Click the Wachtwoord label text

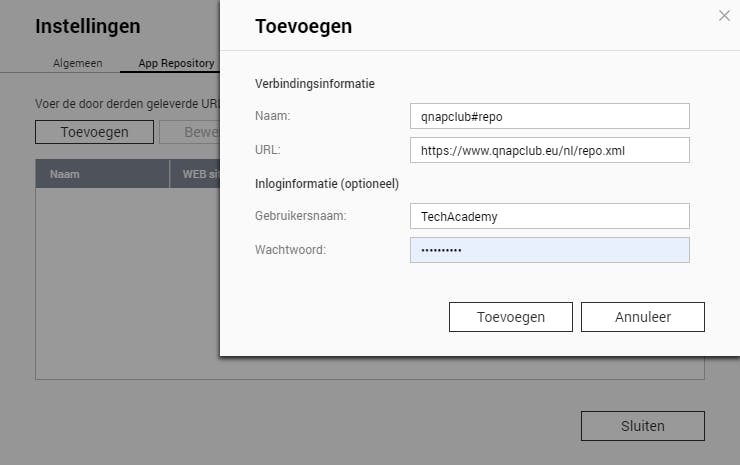[x=291, y=250]
